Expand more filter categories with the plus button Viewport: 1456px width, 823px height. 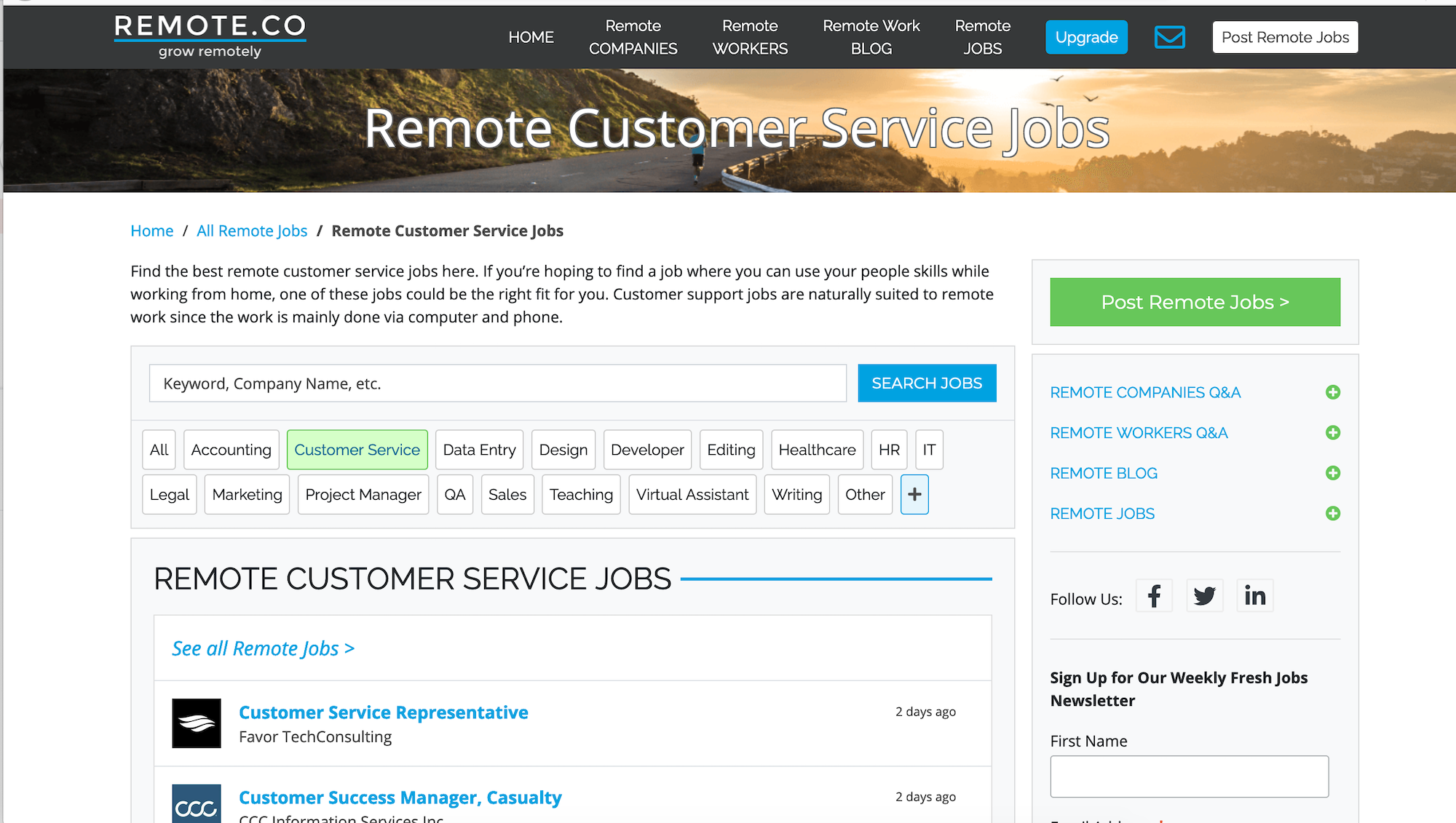[x=914, y=494]
